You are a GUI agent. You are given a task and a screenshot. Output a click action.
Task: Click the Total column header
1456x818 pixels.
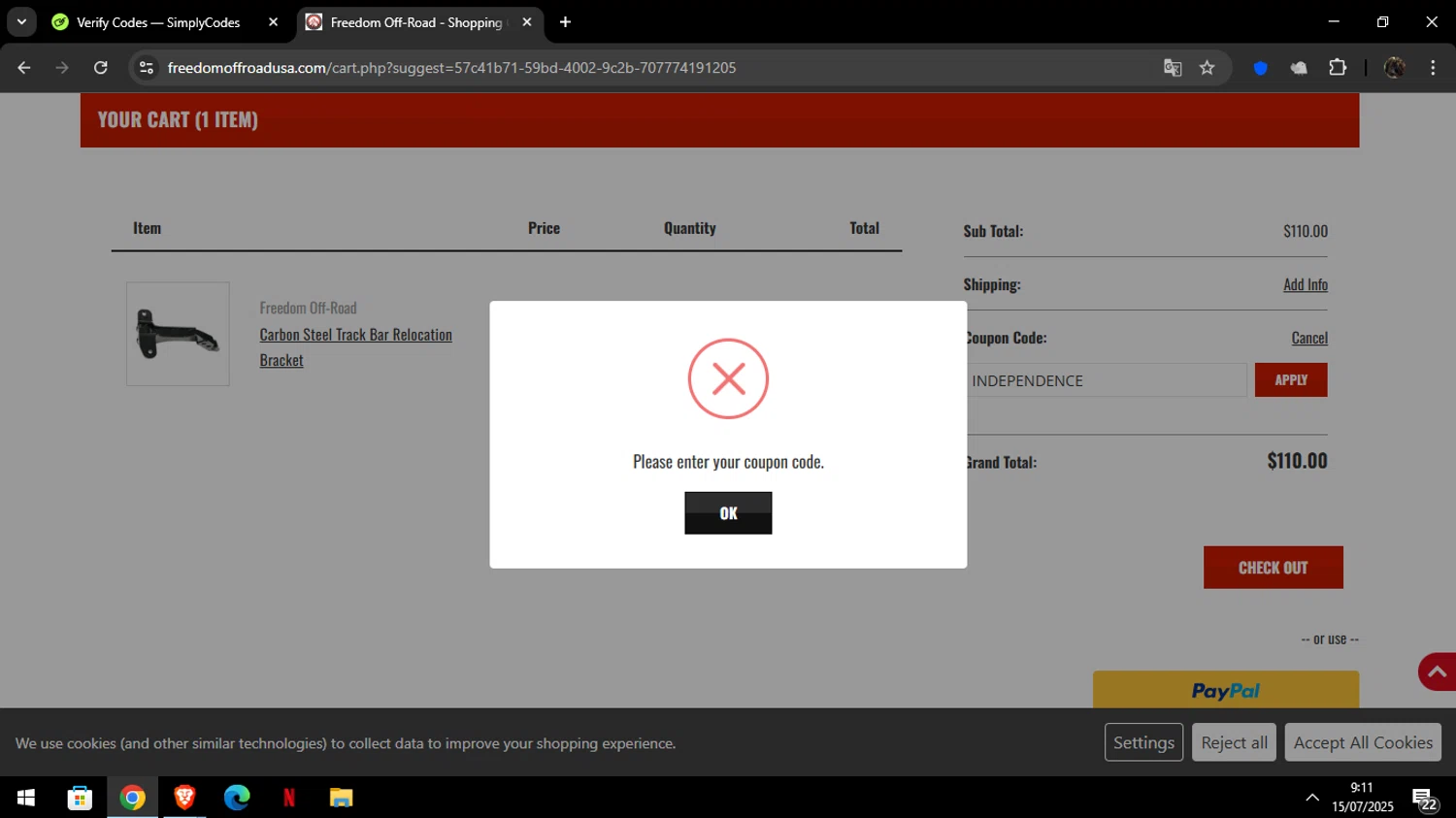[864, 228]
